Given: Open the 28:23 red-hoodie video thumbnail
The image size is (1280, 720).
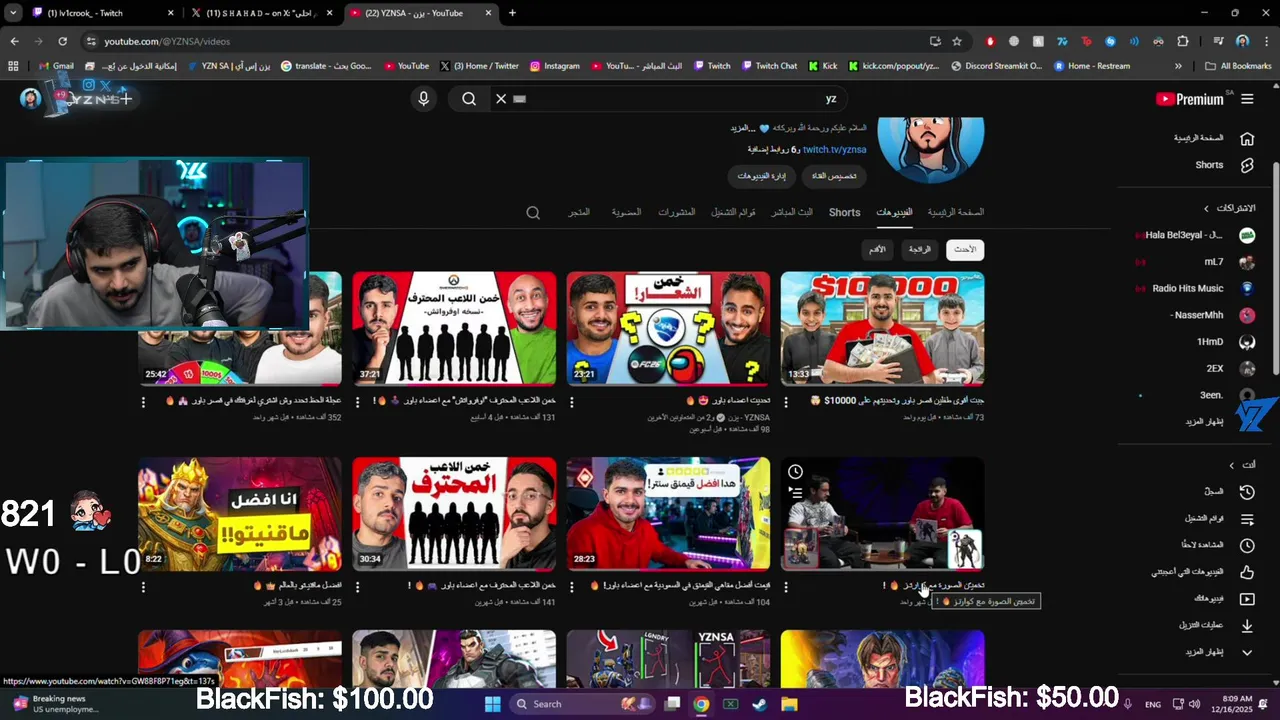Looking at the screenshot, I should tap(668, 514).
